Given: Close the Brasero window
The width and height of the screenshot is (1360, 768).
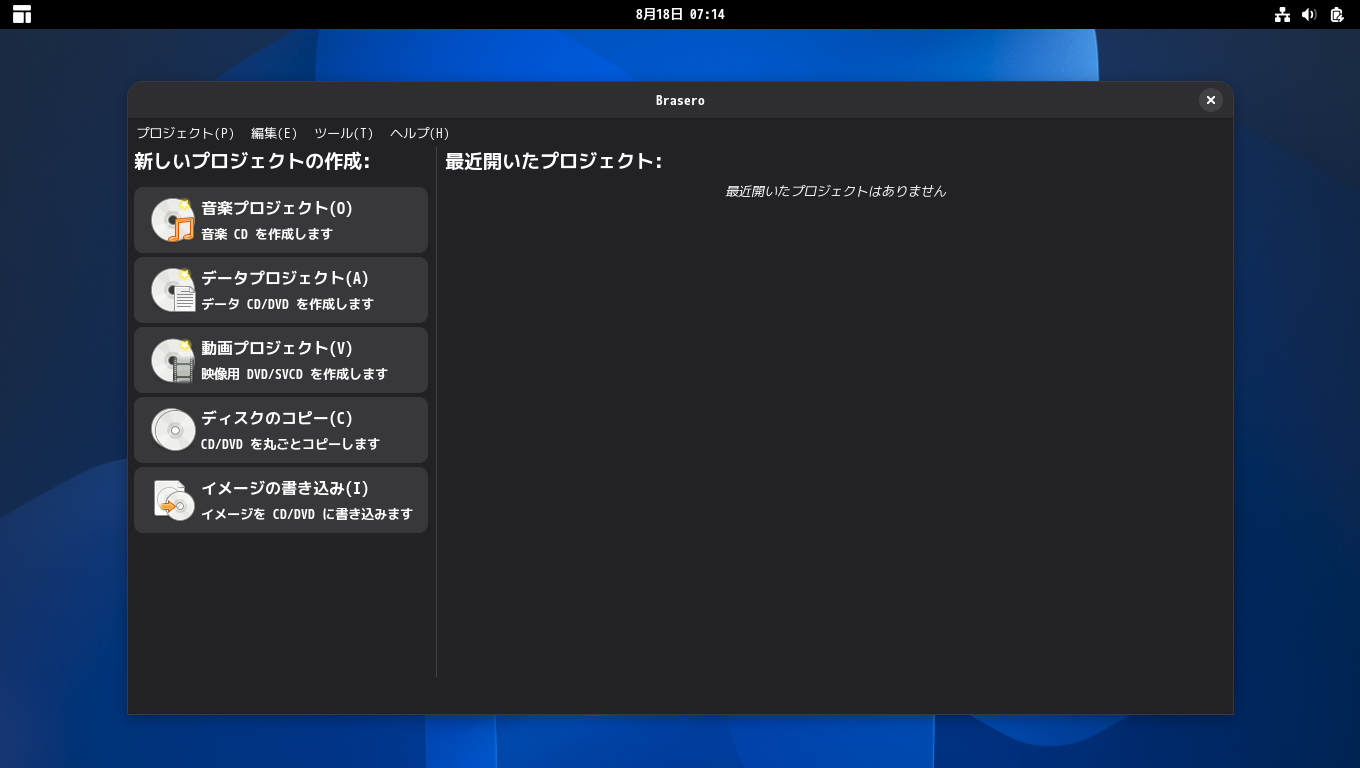Looking at the screenshot, I should tap(1210, 100).
